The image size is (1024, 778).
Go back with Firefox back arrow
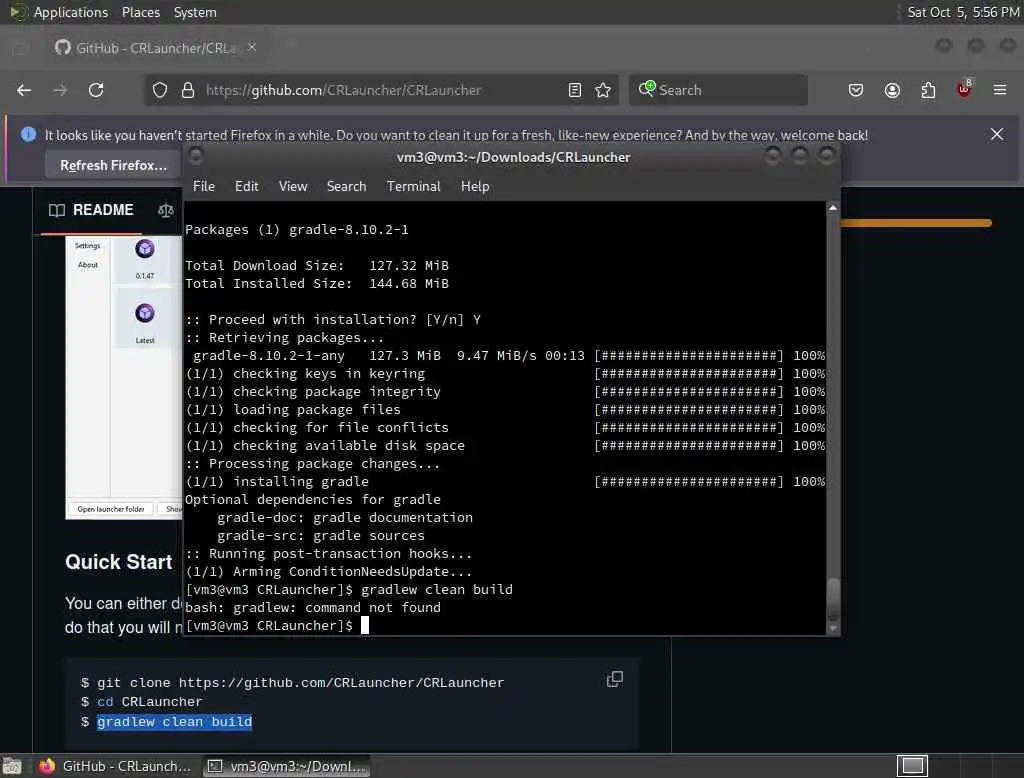(x=24, y=90)
